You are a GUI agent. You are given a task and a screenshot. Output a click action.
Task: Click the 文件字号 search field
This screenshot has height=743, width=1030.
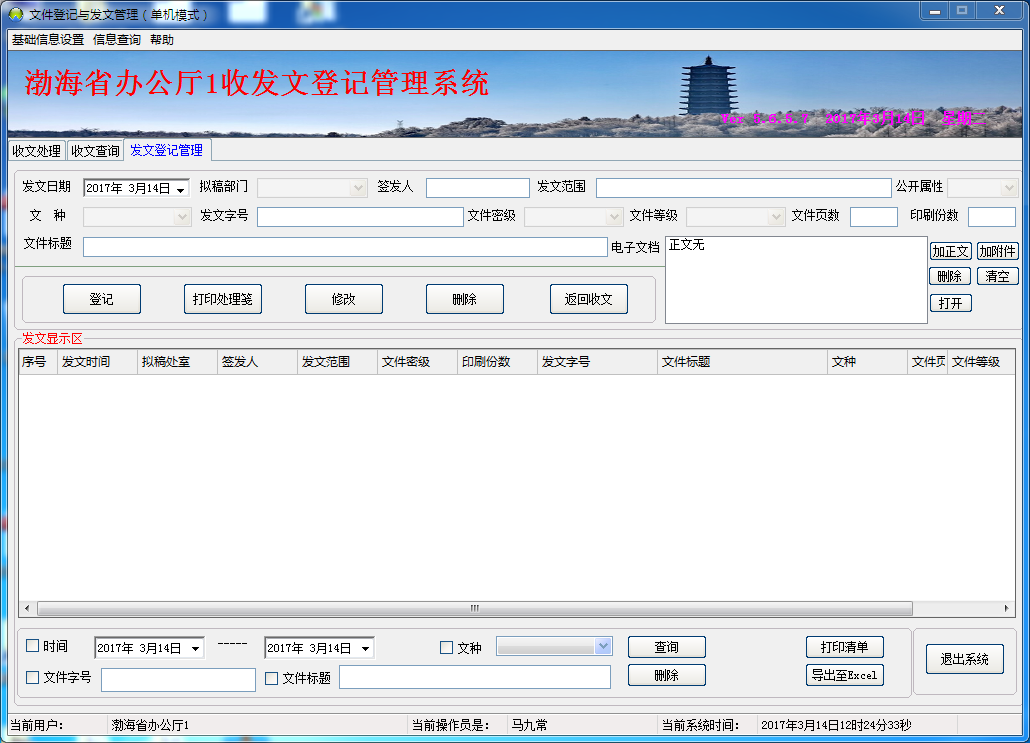[x=178, y=680]
